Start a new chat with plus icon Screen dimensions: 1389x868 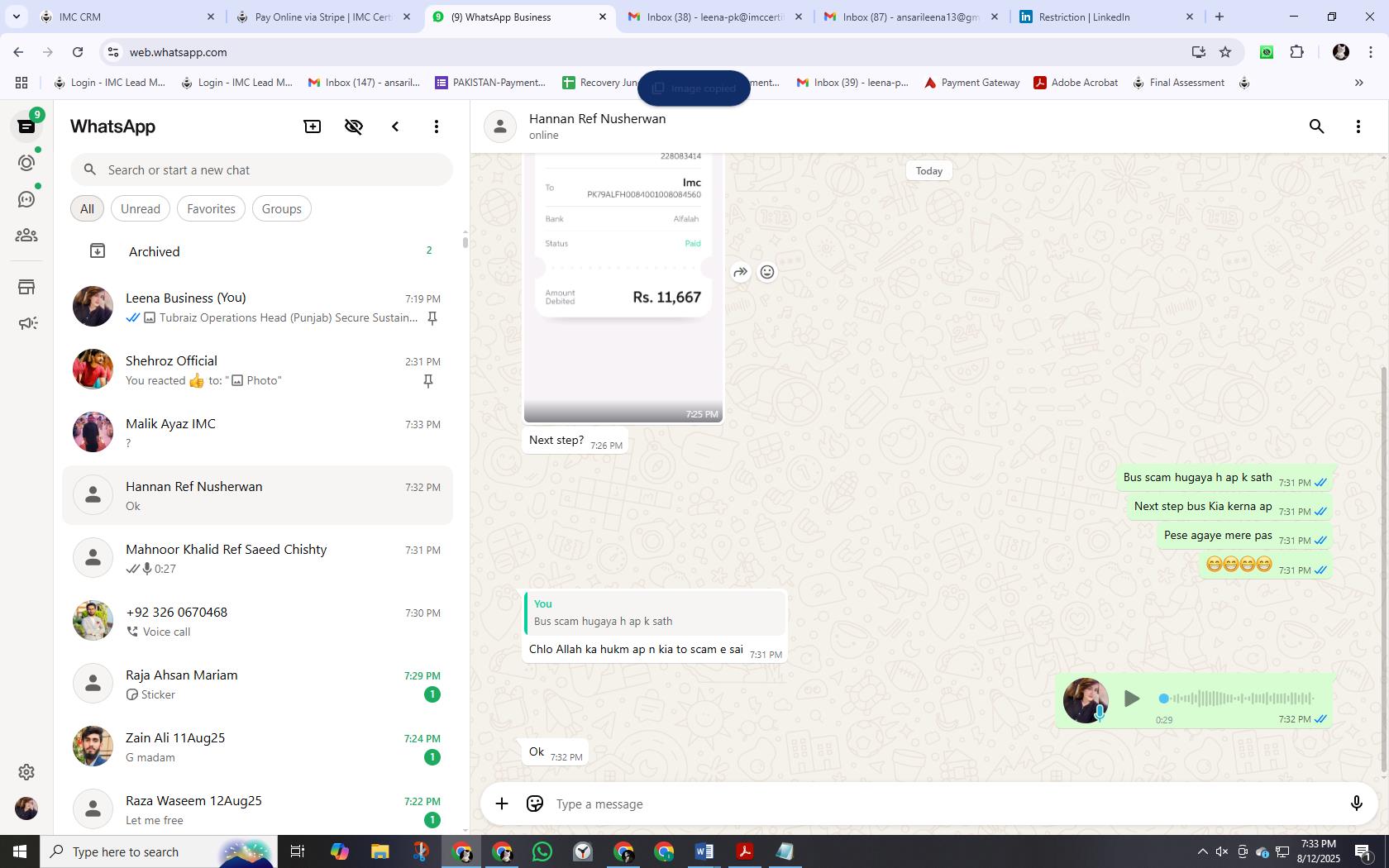[x=313, y=126]
